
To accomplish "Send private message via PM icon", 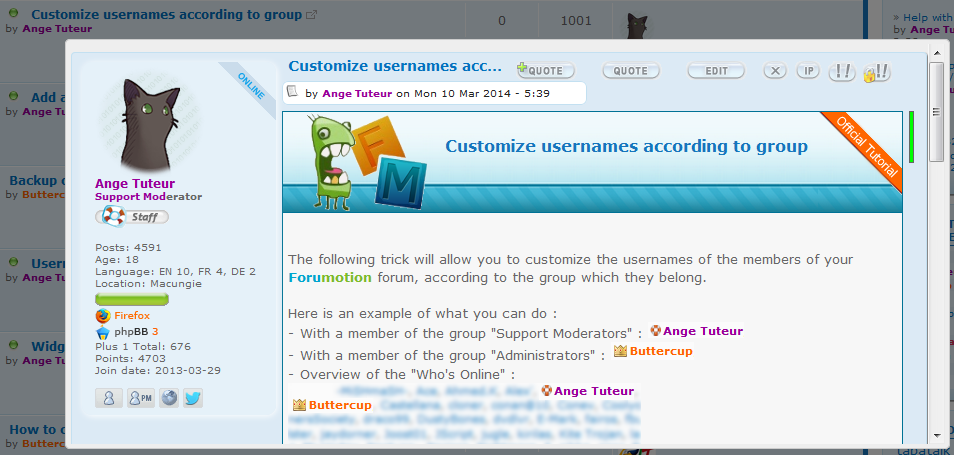I will tap(141, 398).
